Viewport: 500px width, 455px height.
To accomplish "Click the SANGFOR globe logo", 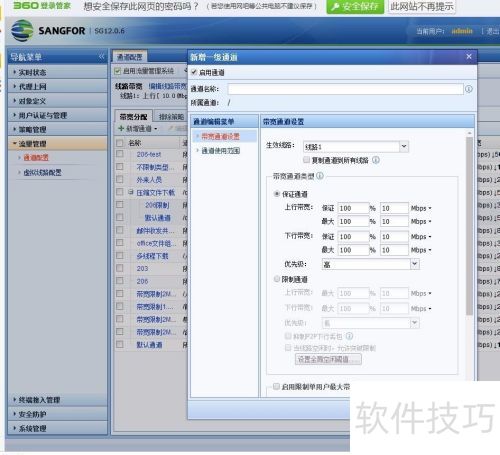I will tap(22, 31).
